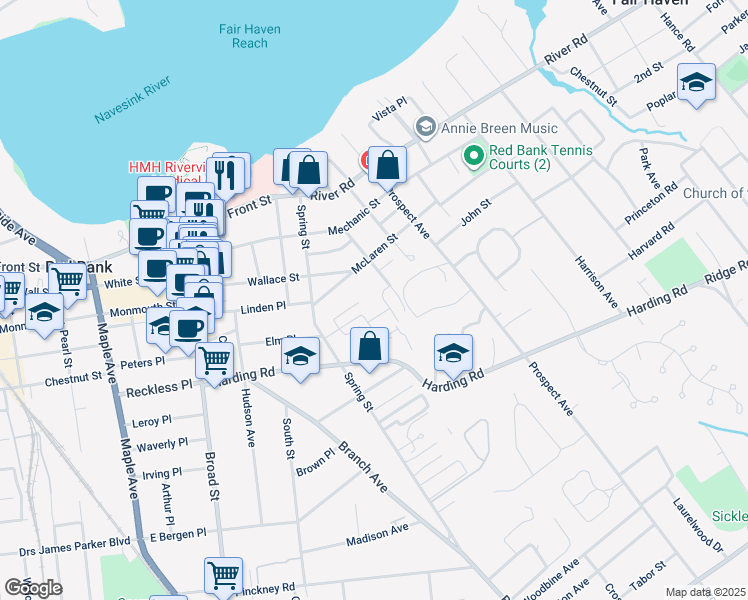This screenshot has height=600, width=748.
Task: Open the Annie Breen Music place pin
Action: pyautogui.click(x=426, y=128)
